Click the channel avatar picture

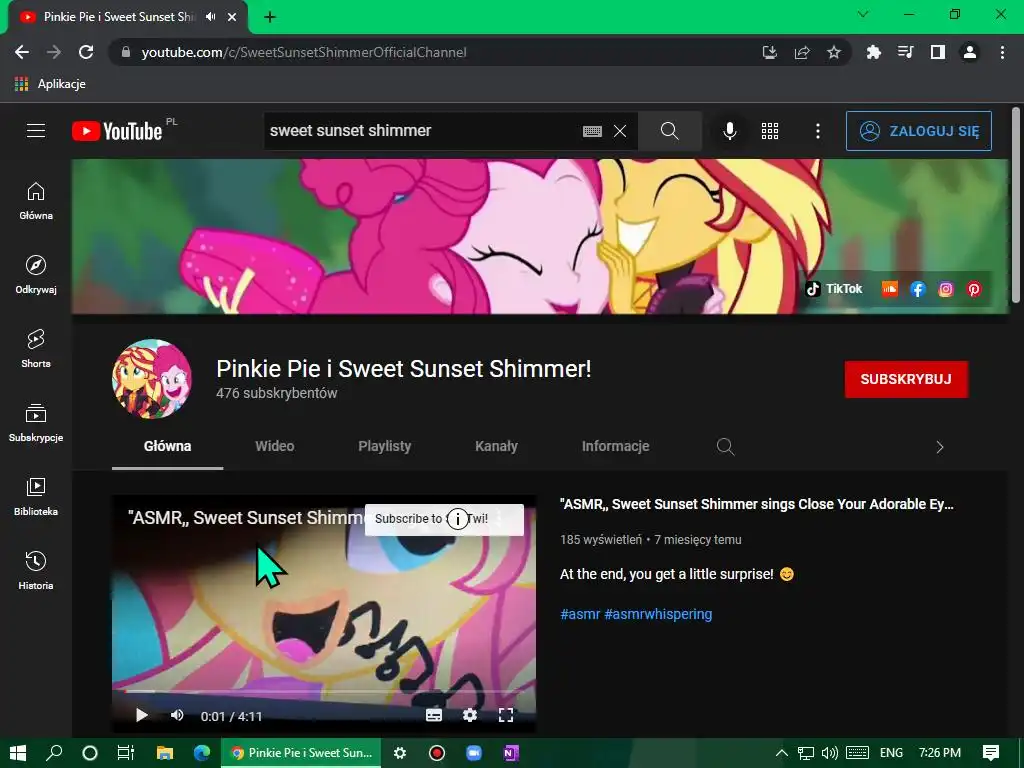click(x=152, y=379)
